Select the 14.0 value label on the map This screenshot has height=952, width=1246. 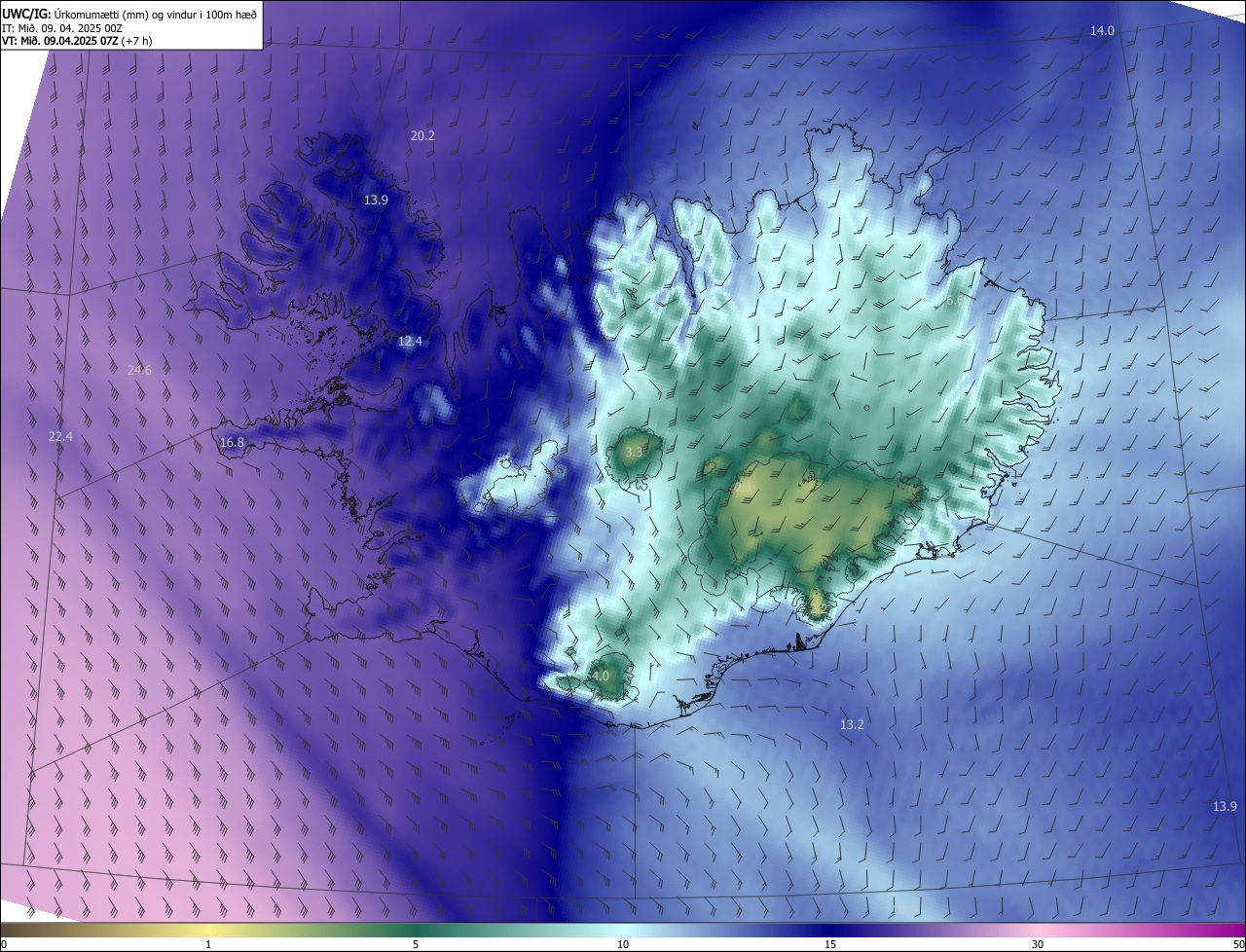(1101, 31)
